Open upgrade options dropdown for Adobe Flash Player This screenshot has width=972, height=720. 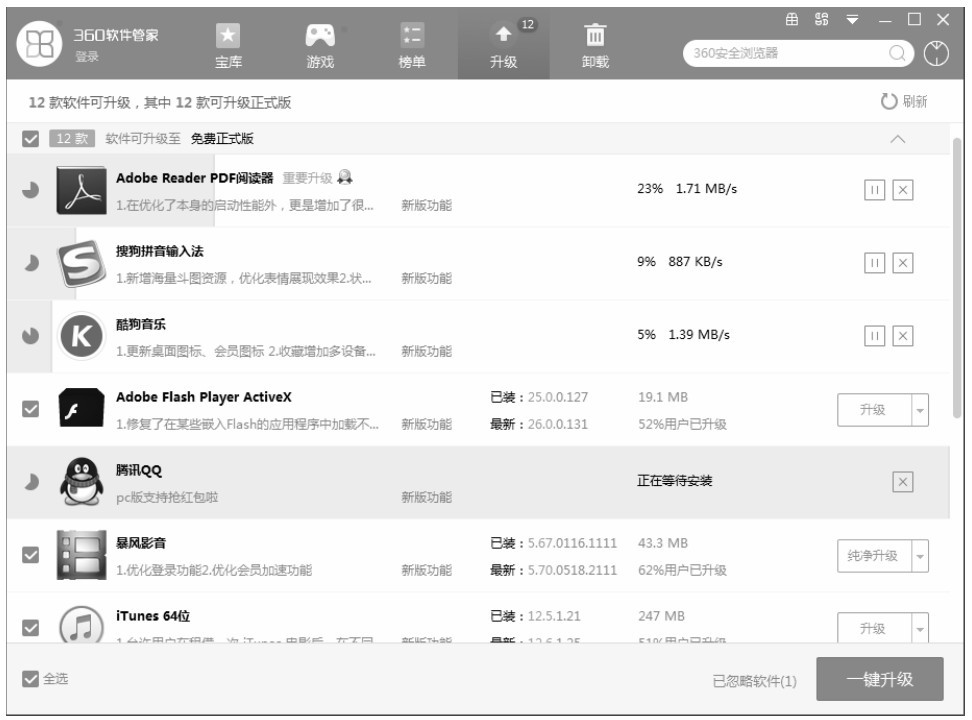[x=920, y=410]
